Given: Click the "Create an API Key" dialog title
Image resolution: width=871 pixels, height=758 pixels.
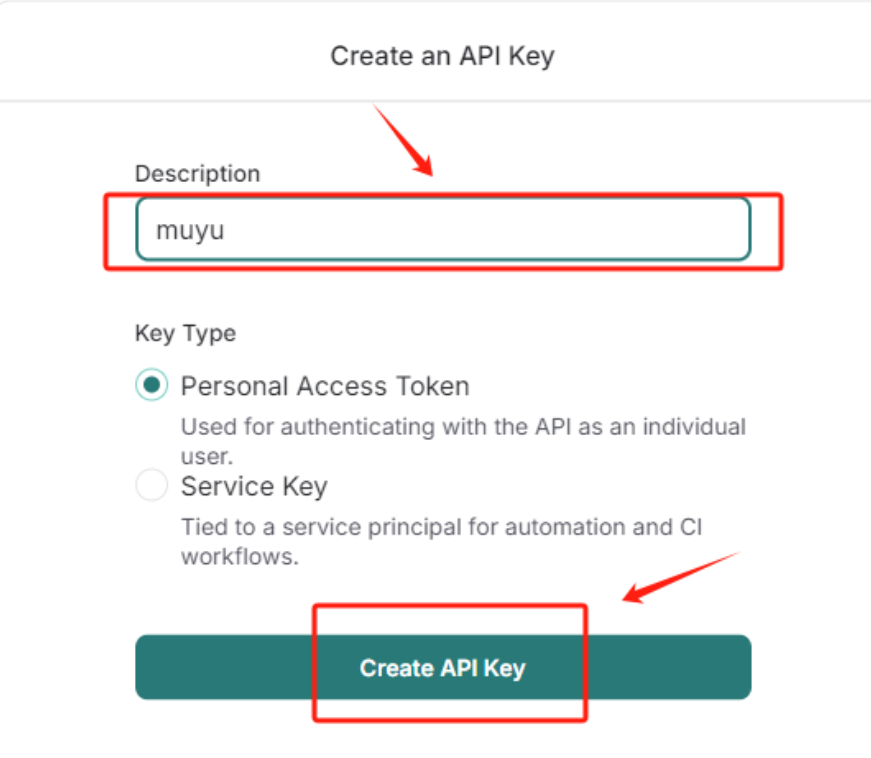Looking at the screenshot, I should click(442, 55).
